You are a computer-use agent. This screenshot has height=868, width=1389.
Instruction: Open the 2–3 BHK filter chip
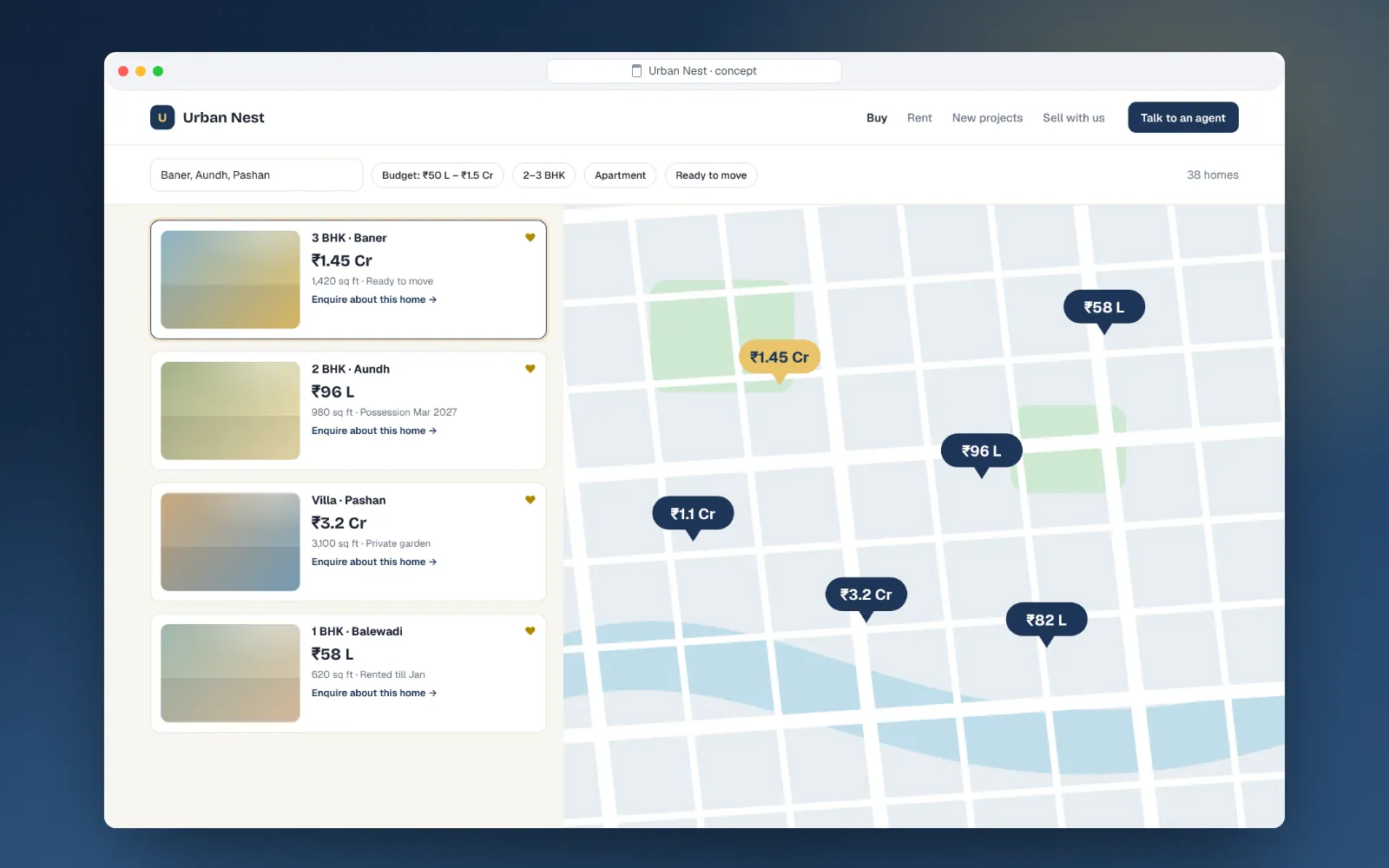[x=543, y=175]
